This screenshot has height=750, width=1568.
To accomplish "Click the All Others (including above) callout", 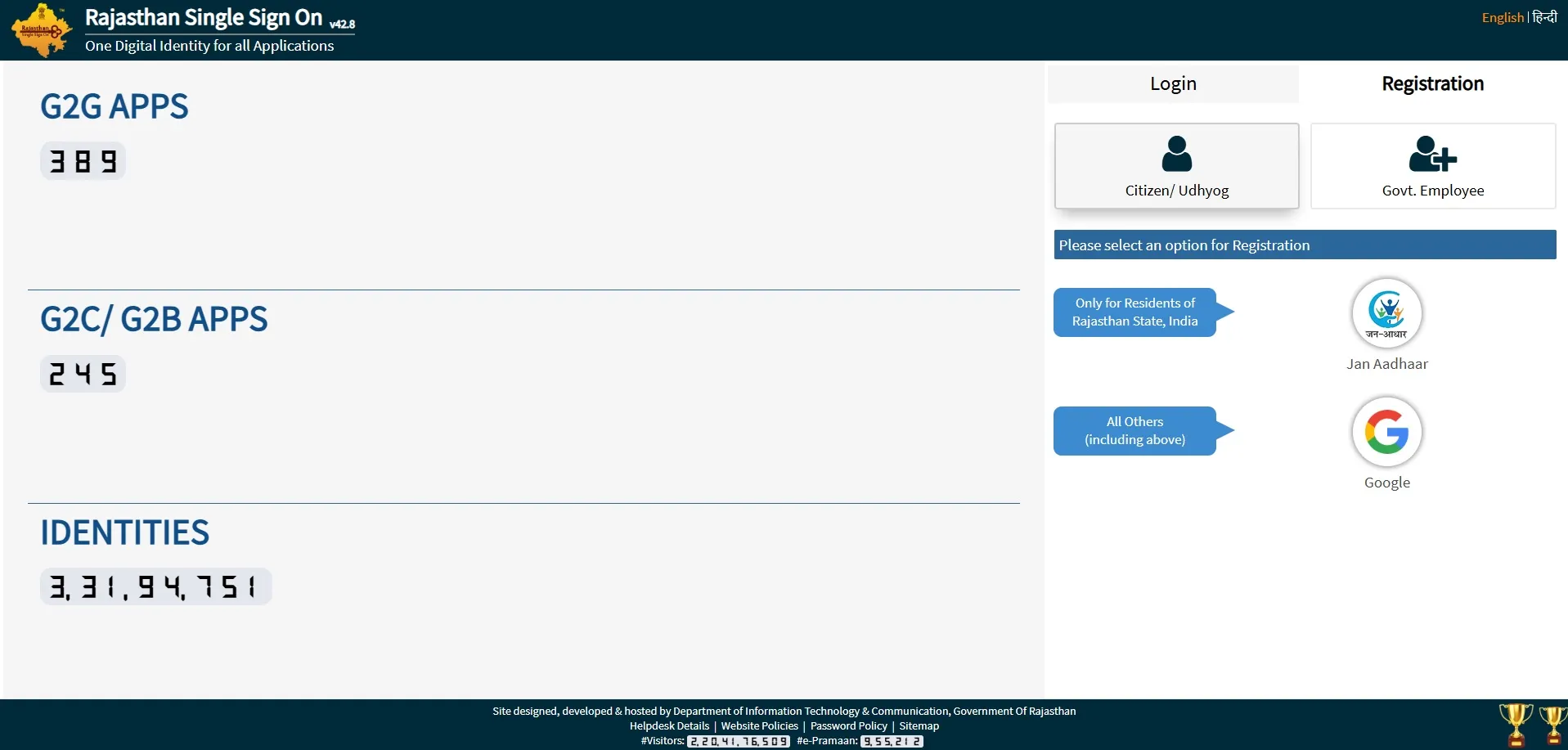I will [x=1134, y=431].
